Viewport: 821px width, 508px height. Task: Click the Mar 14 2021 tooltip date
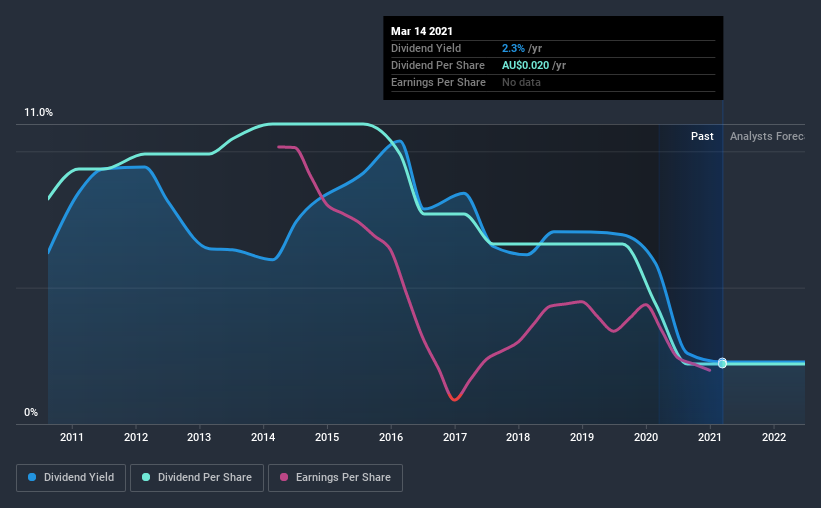[x=421, y=31]
